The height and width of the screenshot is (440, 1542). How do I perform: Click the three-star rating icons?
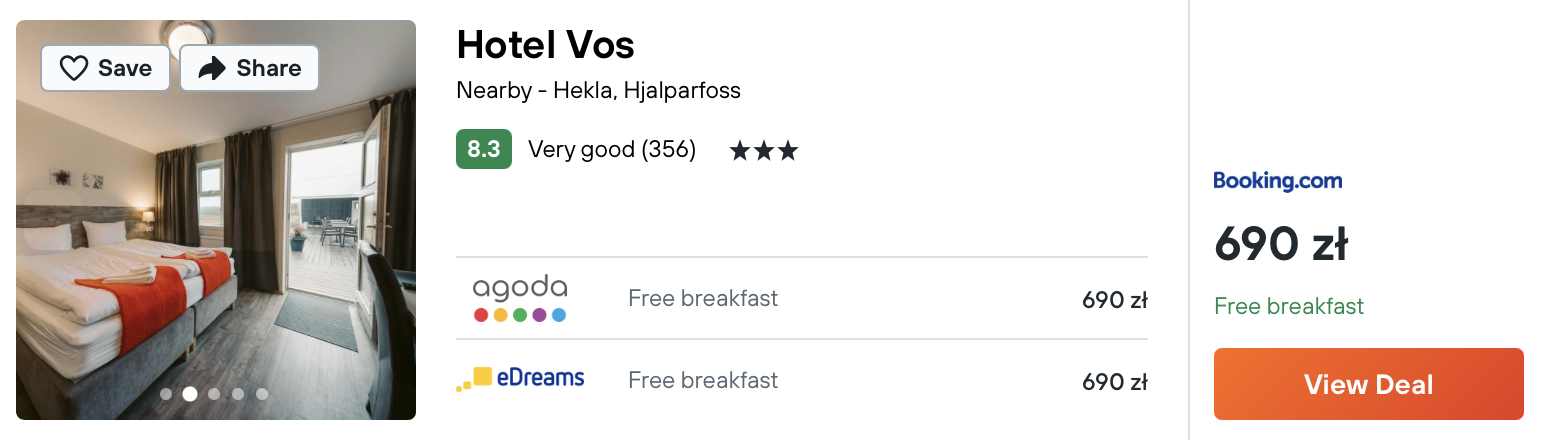click(764, 151)
